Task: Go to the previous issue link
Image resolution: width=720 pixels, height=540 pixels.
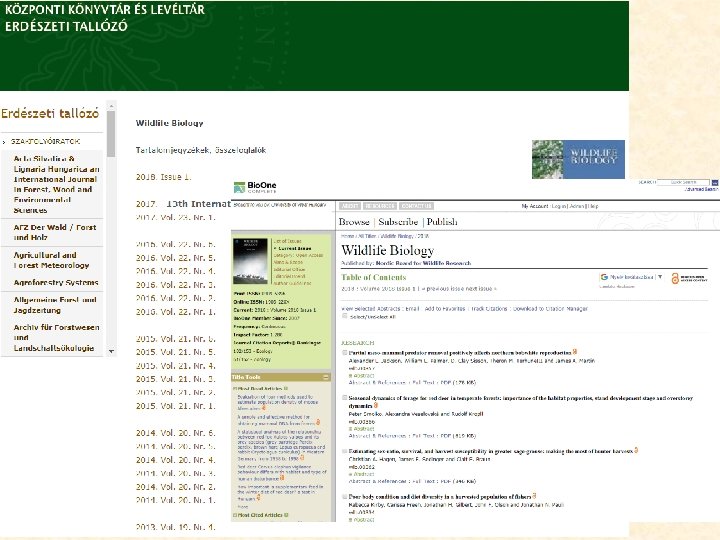Action: click(x=442, y=289)
